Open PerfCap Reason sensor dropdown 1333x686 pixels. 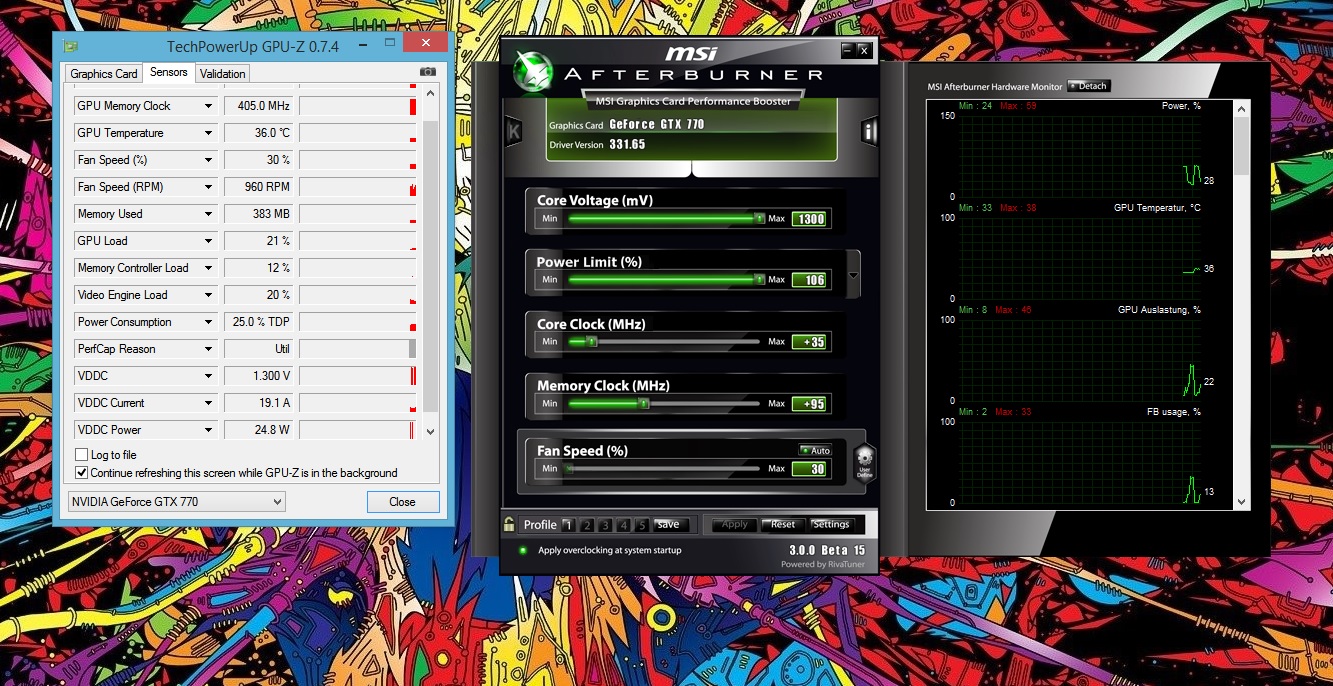pyautogui.click(x=209, y=349)
